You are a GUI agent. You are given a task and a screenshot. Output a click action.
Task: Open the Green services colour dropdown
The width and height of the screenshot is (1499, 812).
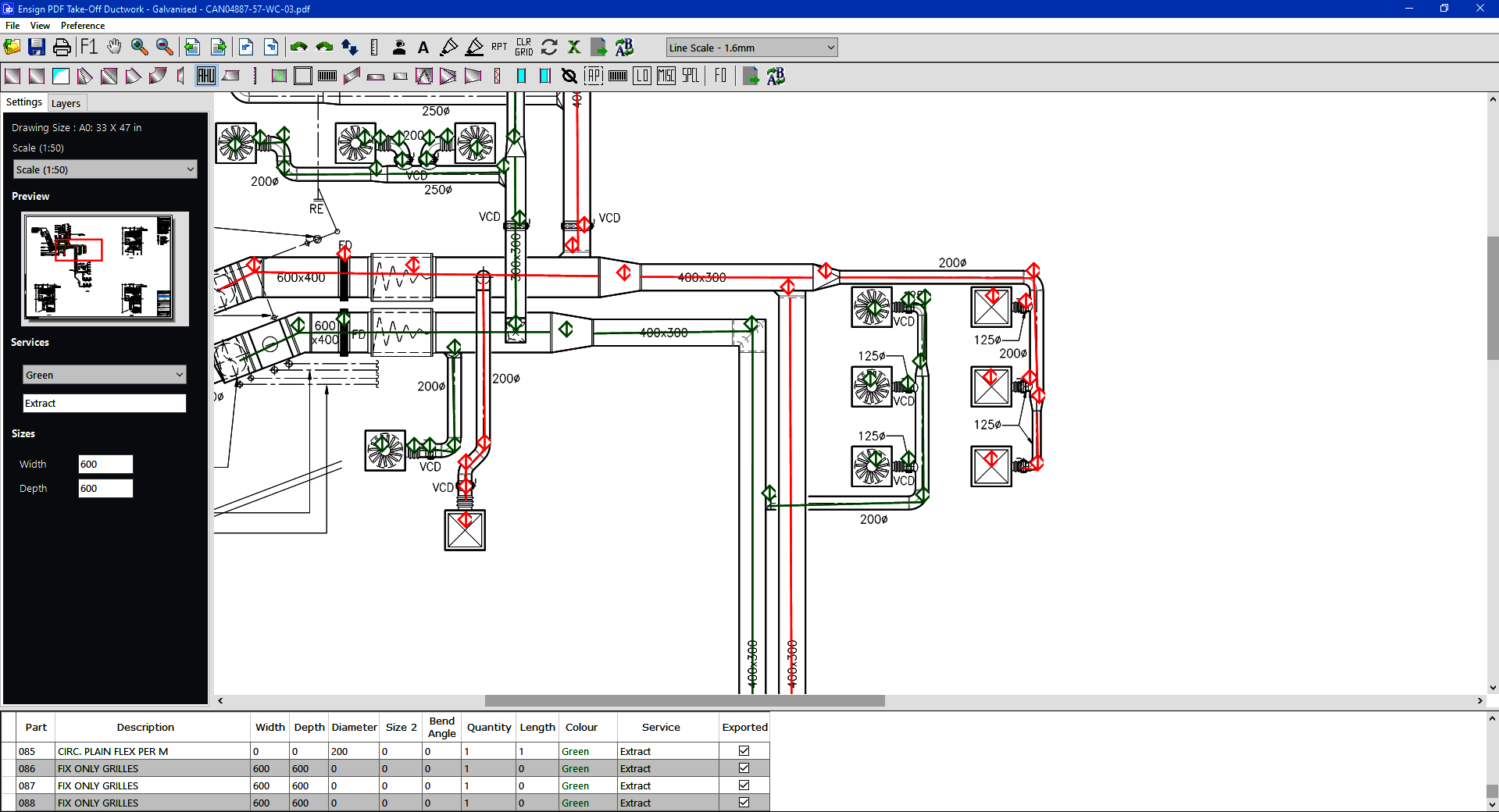[105, 375]
